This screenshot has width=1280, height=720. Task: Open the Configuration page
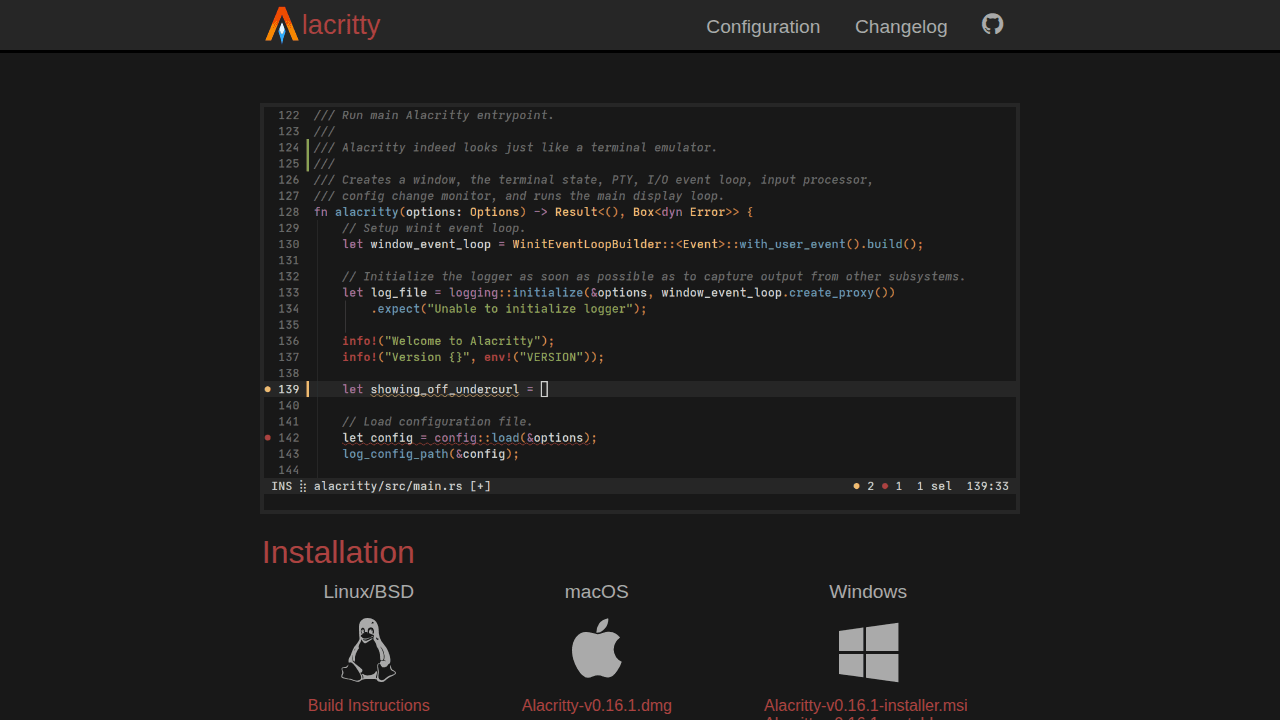point(763,27)
